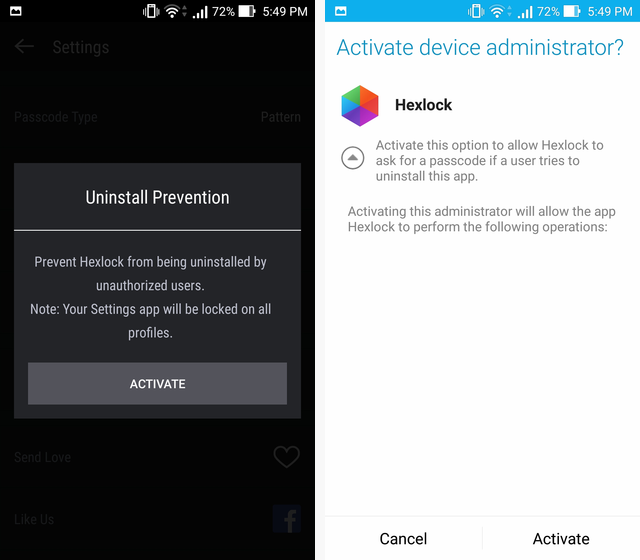
Task: Open the Like Us settings entry
Action: tap(158, 519)
